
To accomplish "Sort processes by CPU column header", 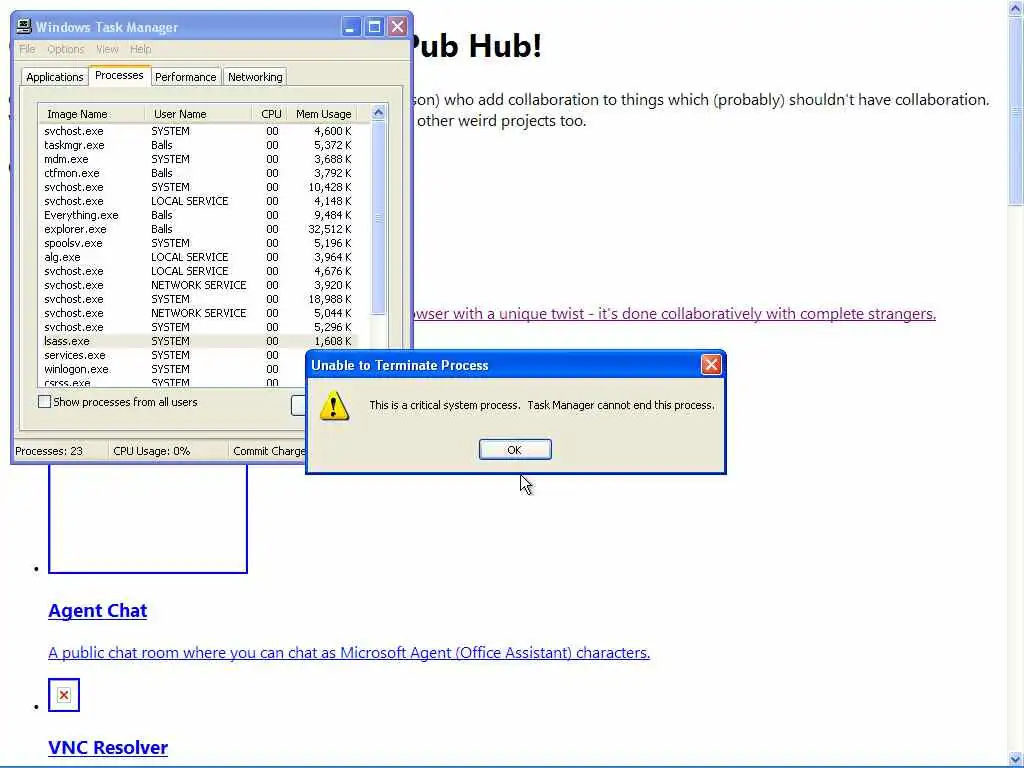I will pyautogui.click(x=270, y=114).
